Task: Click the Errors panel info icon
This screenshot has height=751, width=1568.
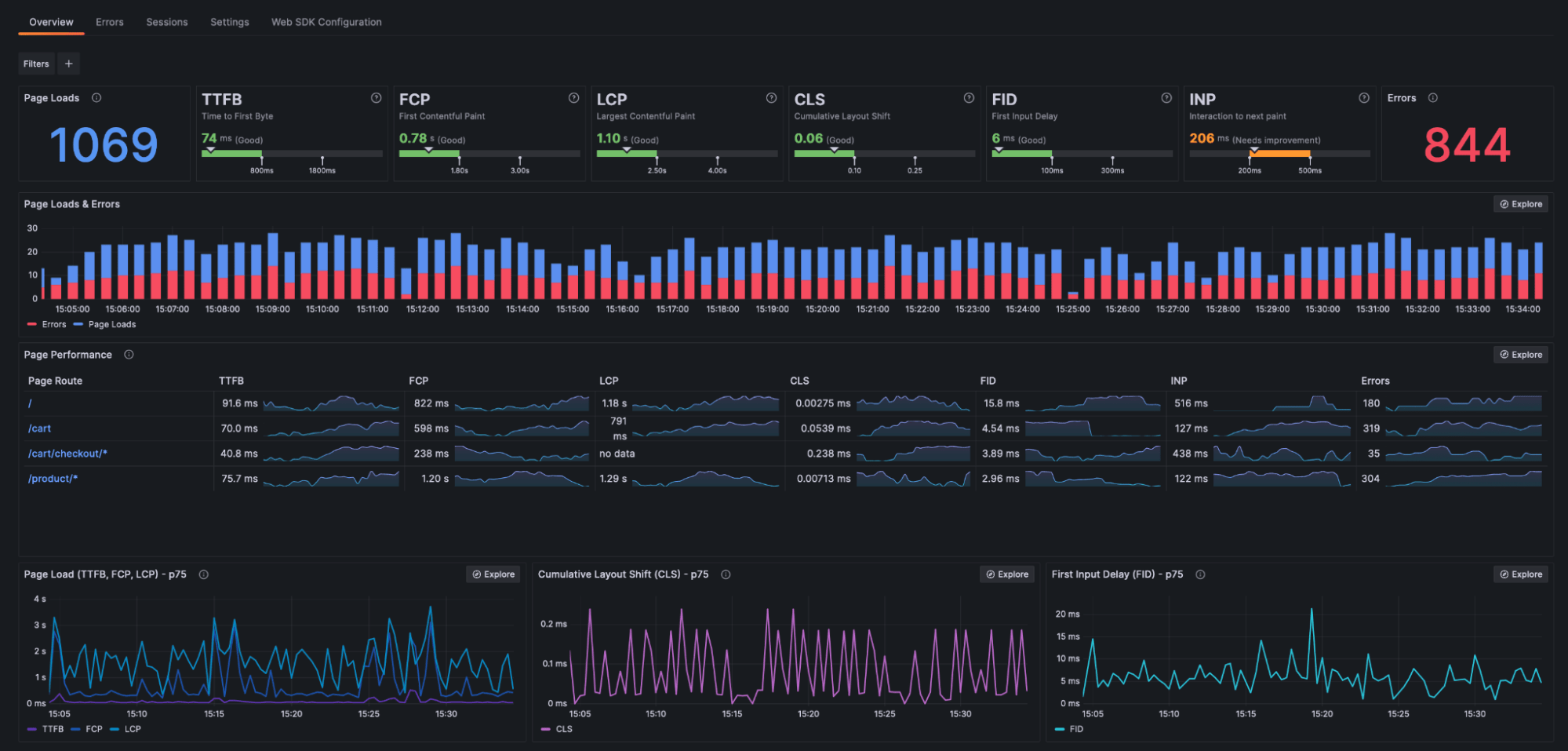Action: [x=1432, y=97]
